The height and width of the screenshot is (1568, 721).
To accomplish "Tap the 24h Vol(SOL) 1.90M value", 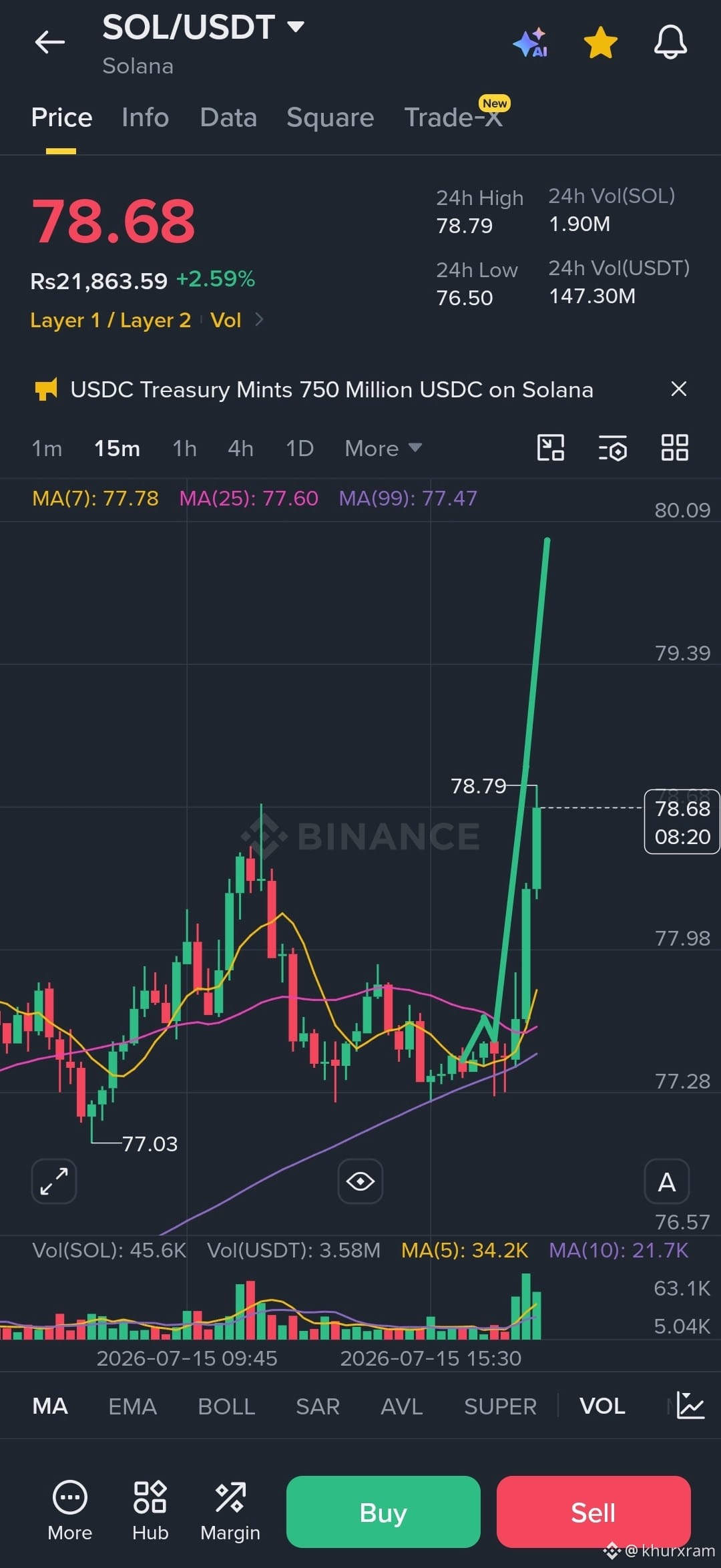I will pos(579,224).
